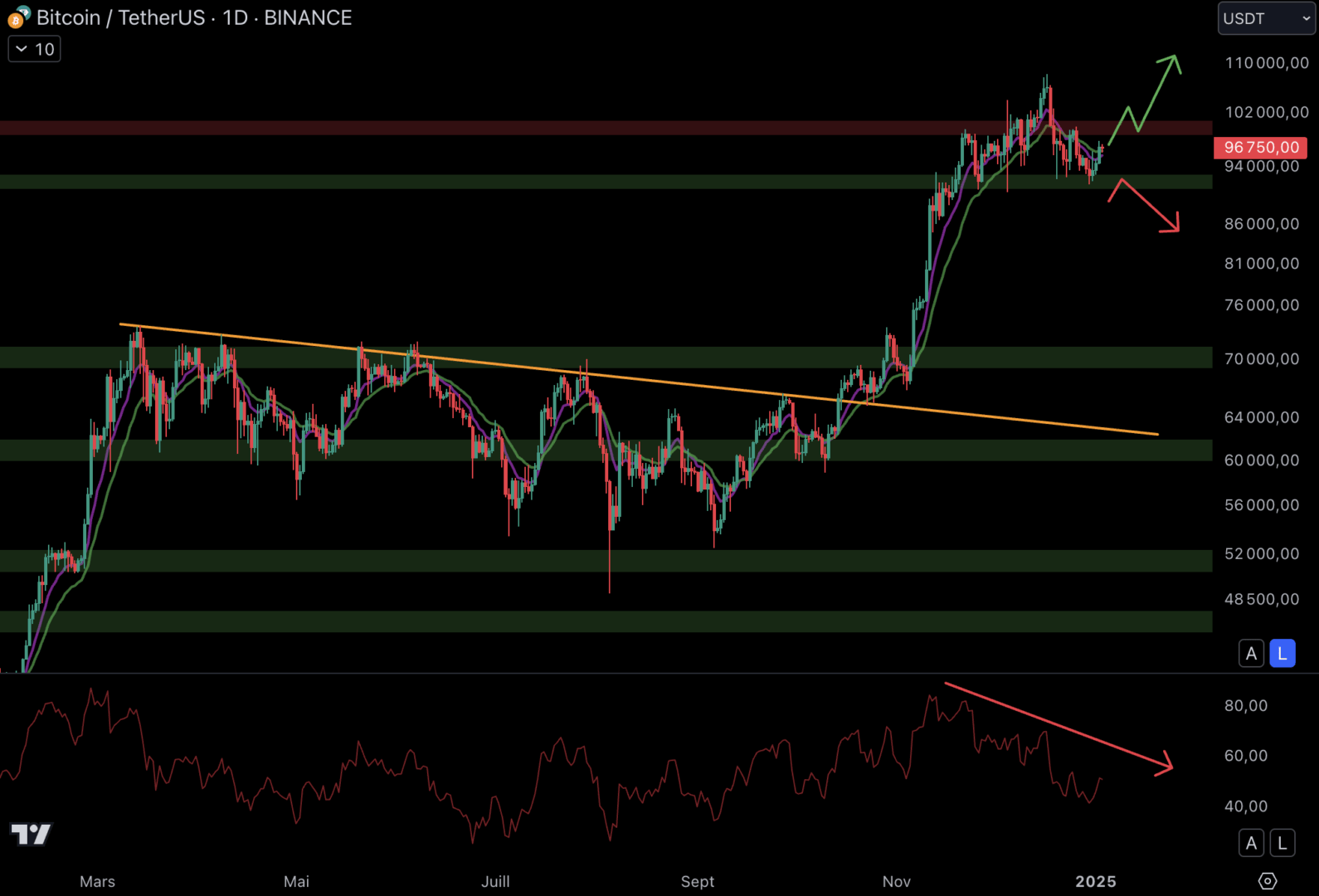This screenshot has width=1319, height=896.
Task: Click the current price label 96 750,00
Action: tap(1261, 148)
